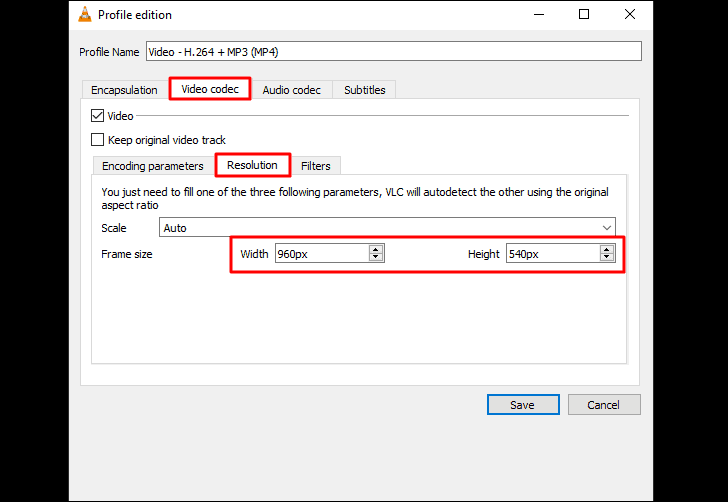
Task: Select the Resolution sub-tab
Action: point(252,165)
